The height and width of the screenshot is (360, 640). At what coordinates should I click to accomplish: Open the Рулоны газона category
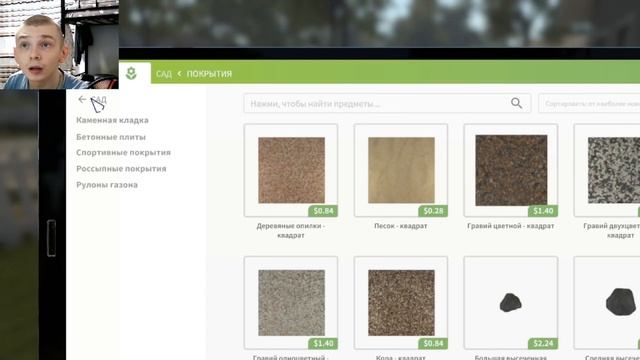tap(107, 185)
